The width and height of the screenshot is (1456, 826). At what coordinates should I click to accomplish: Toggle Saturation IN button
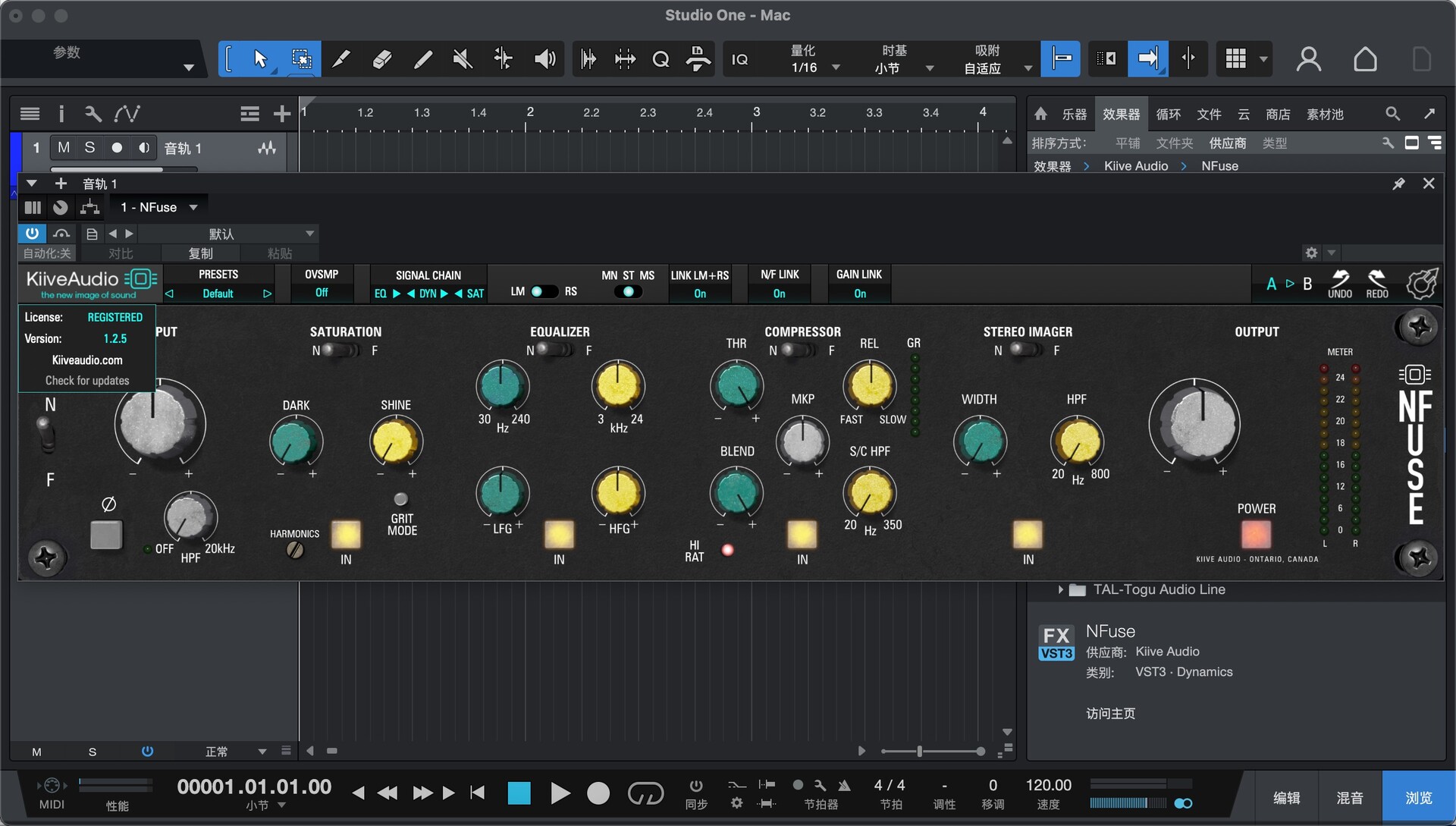pyautogui.click(x=346, y=535)
